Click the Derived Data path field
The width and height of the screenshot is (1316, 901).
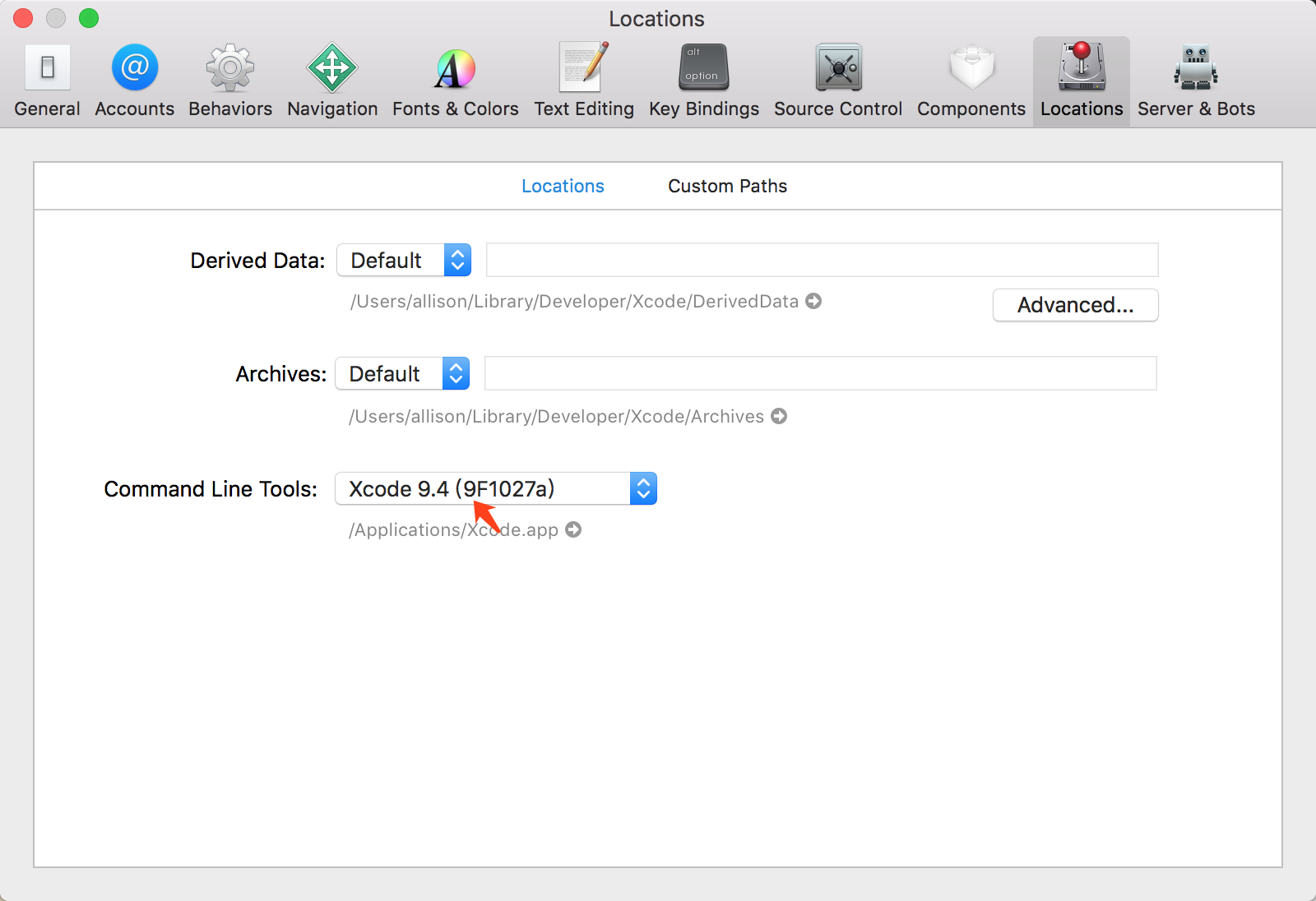822,260
